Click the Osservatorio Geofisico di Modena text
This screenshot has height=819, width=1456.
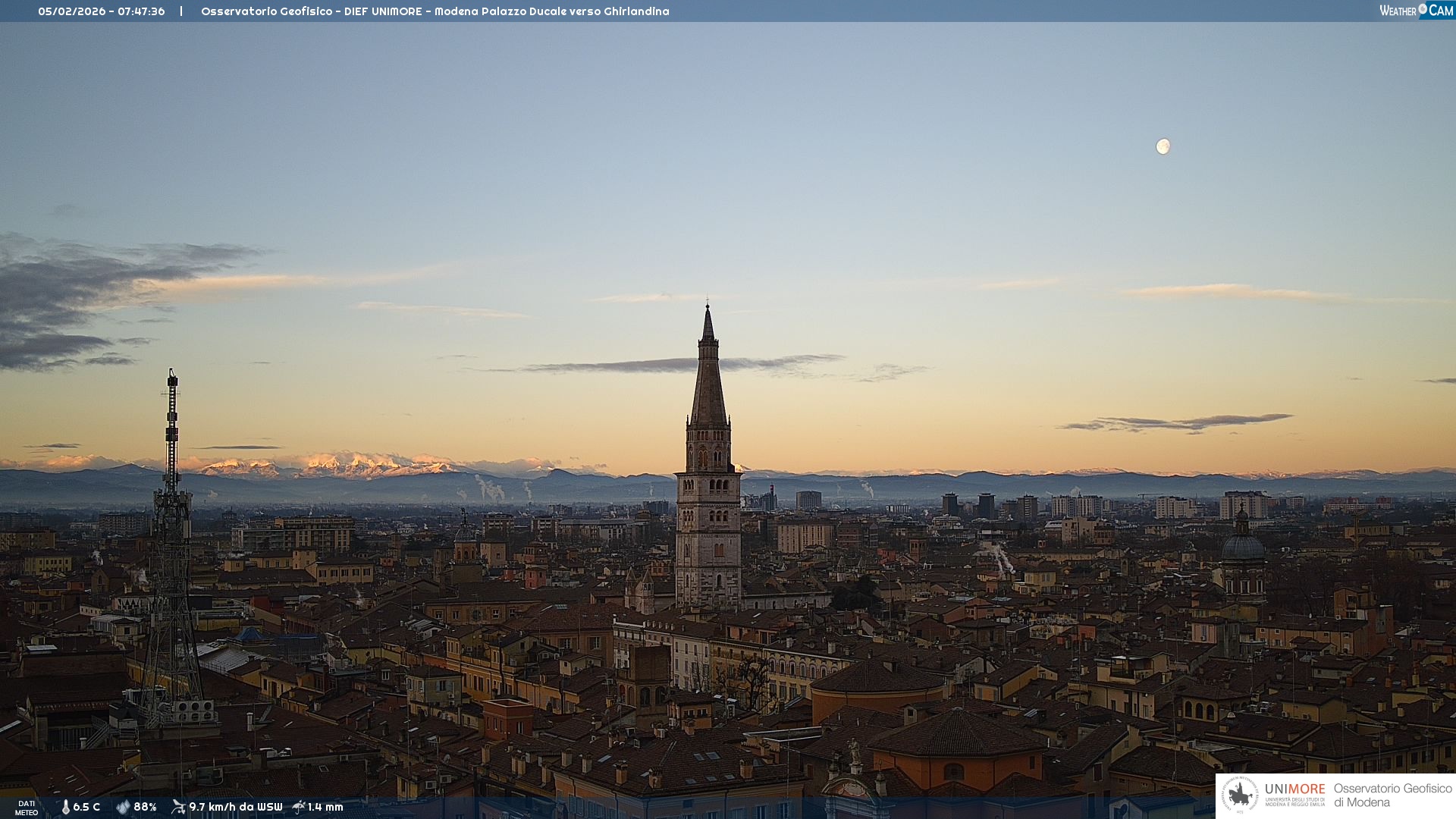point(1392,795)
